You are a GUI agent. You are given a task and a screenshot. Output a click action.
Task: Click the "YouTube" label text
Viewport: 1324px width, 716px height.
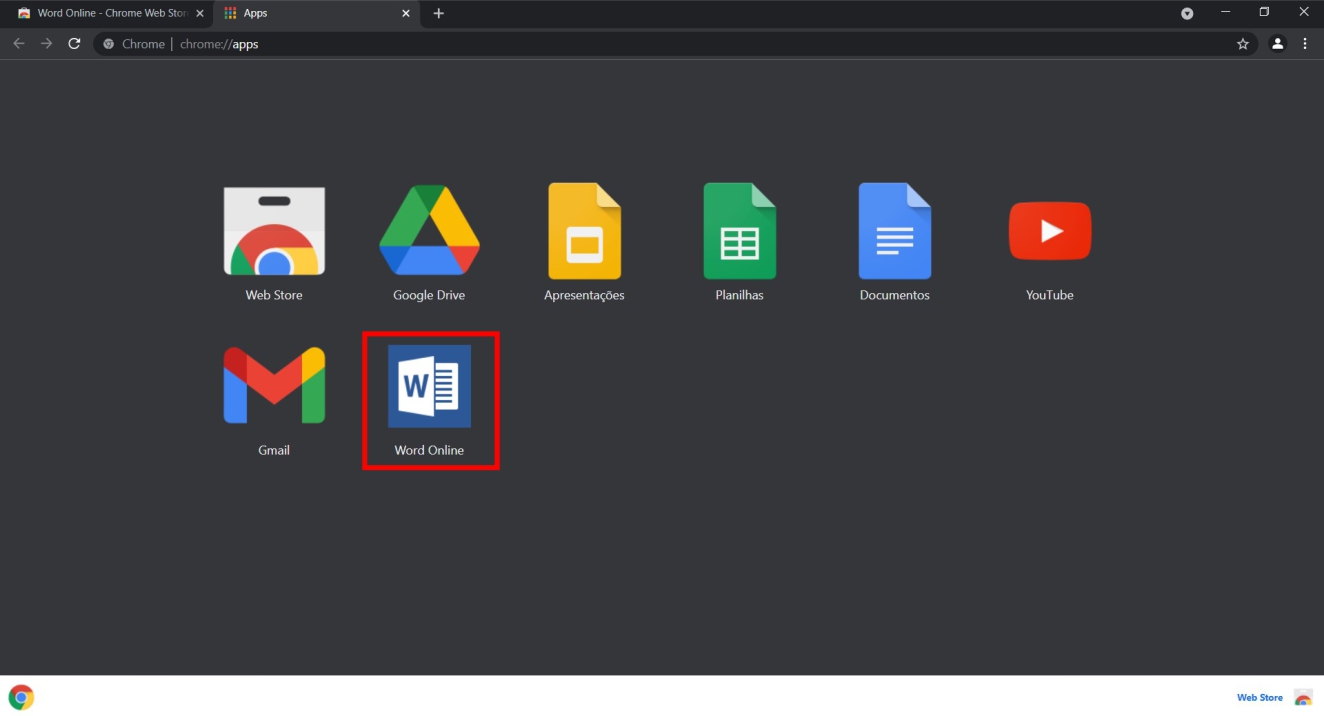(1050, 295)
